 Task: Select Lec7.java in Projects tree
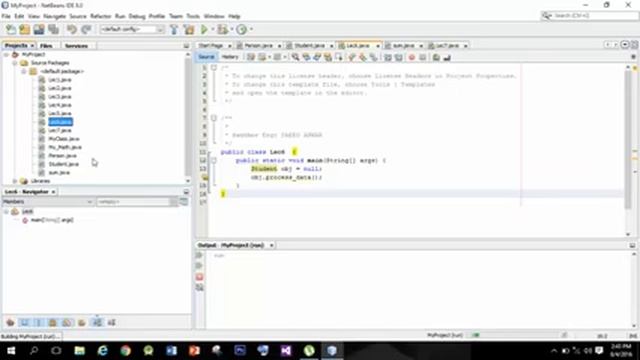tap(60, 130)
